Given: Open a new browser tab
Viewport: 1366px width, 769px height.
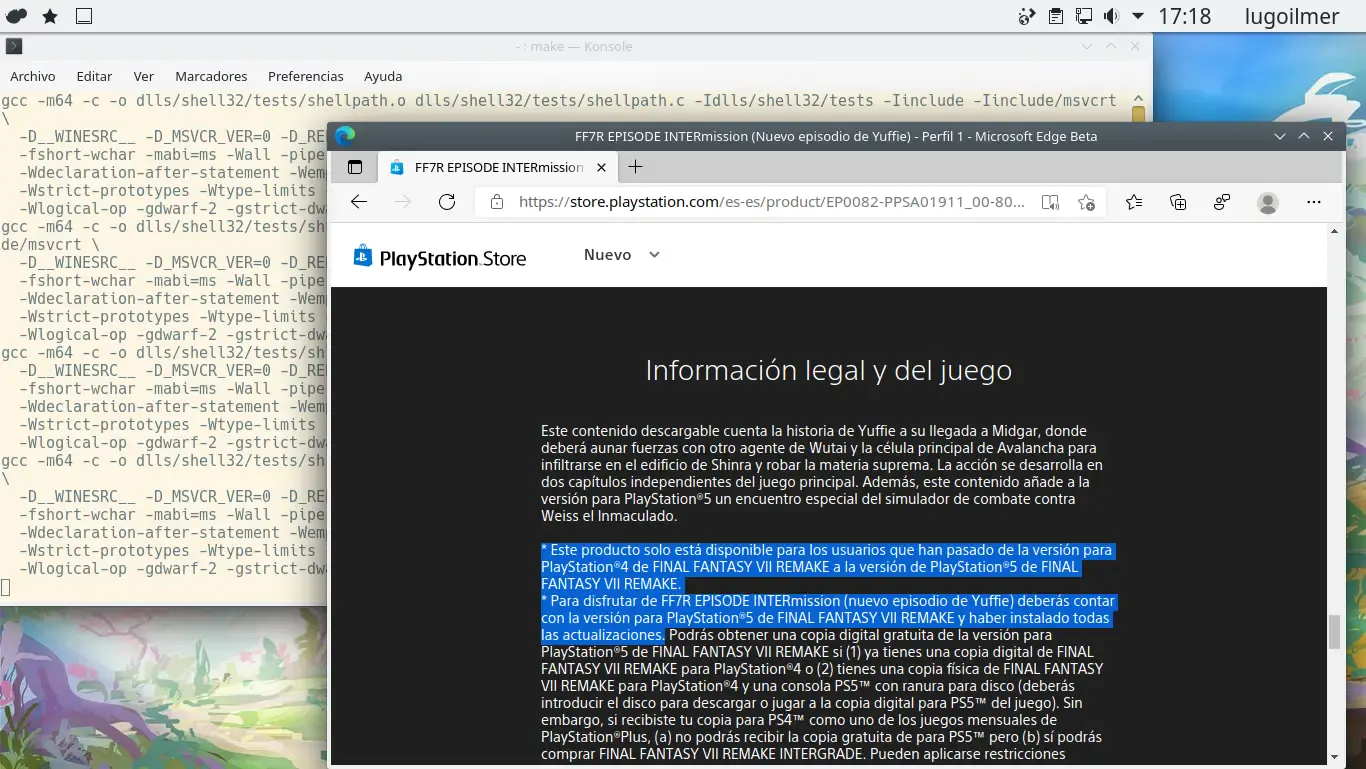Looking at the screenshot, I should click(x=634, y=167).
